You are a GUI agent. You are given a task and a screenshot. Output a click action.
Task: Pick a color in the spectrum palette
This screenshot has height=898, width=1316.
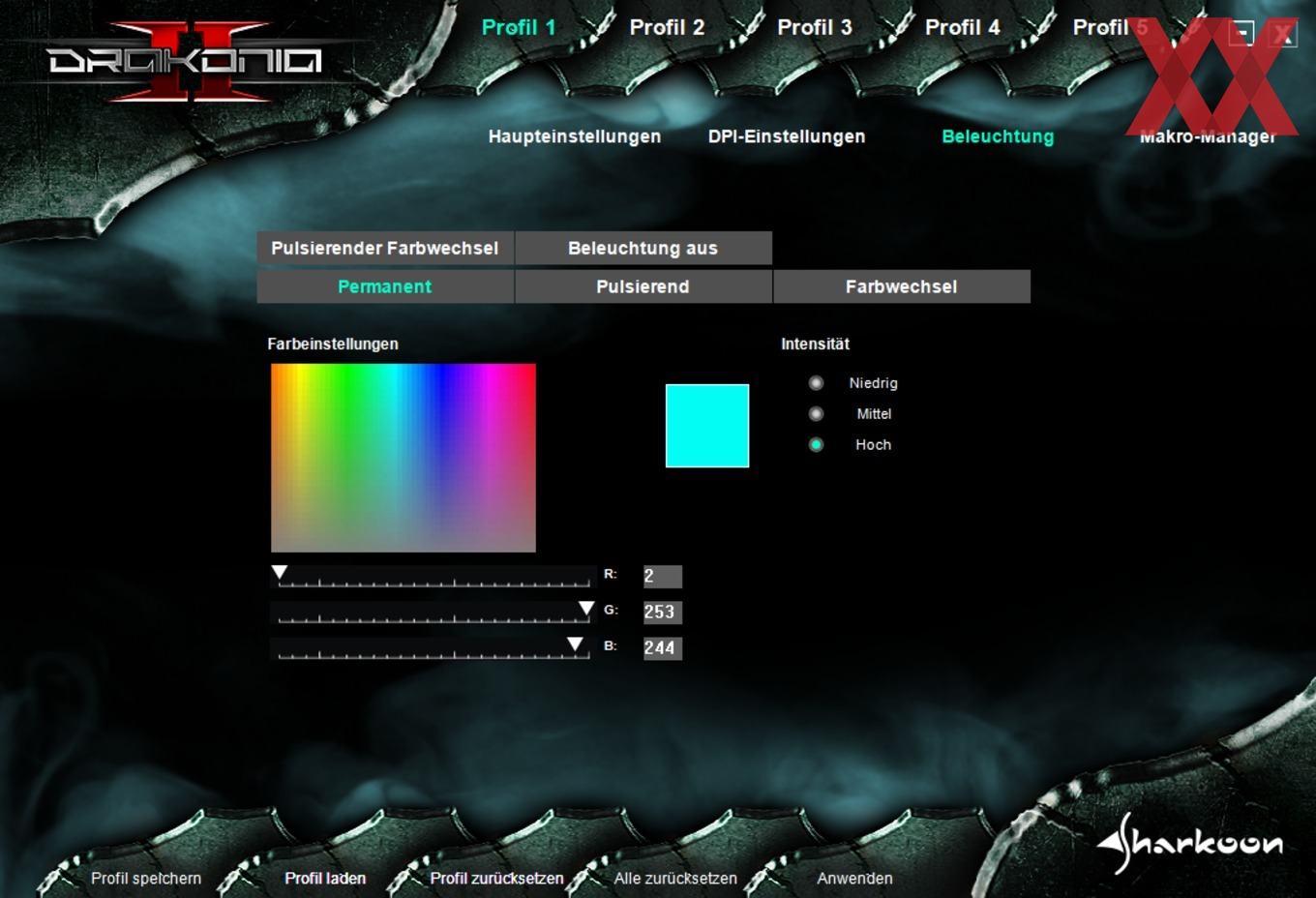(404, 458)
